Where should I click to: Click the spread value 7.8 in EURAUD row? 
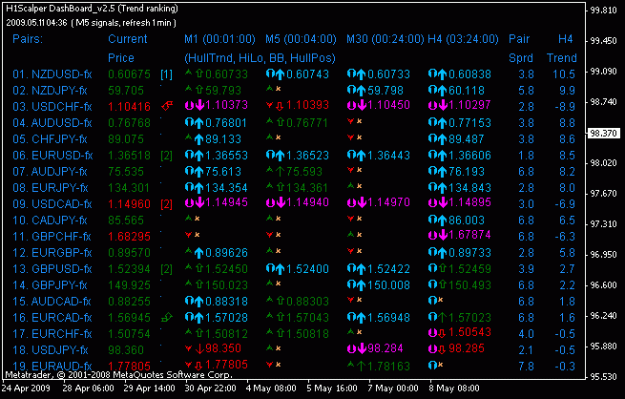pos(526,366)
